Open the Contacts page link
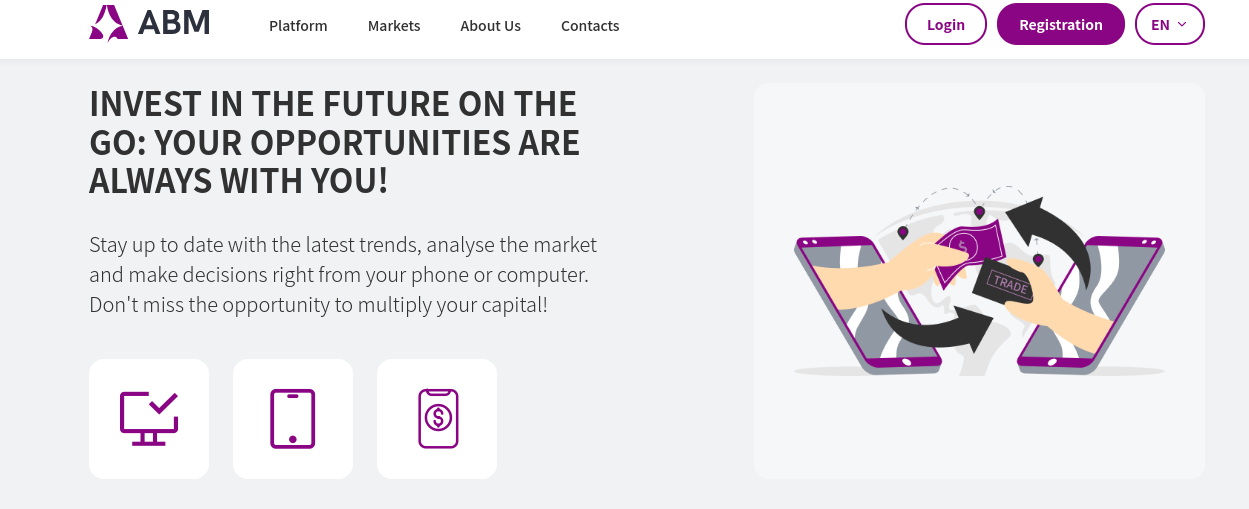1249x509 pixels. pos(590,25)
